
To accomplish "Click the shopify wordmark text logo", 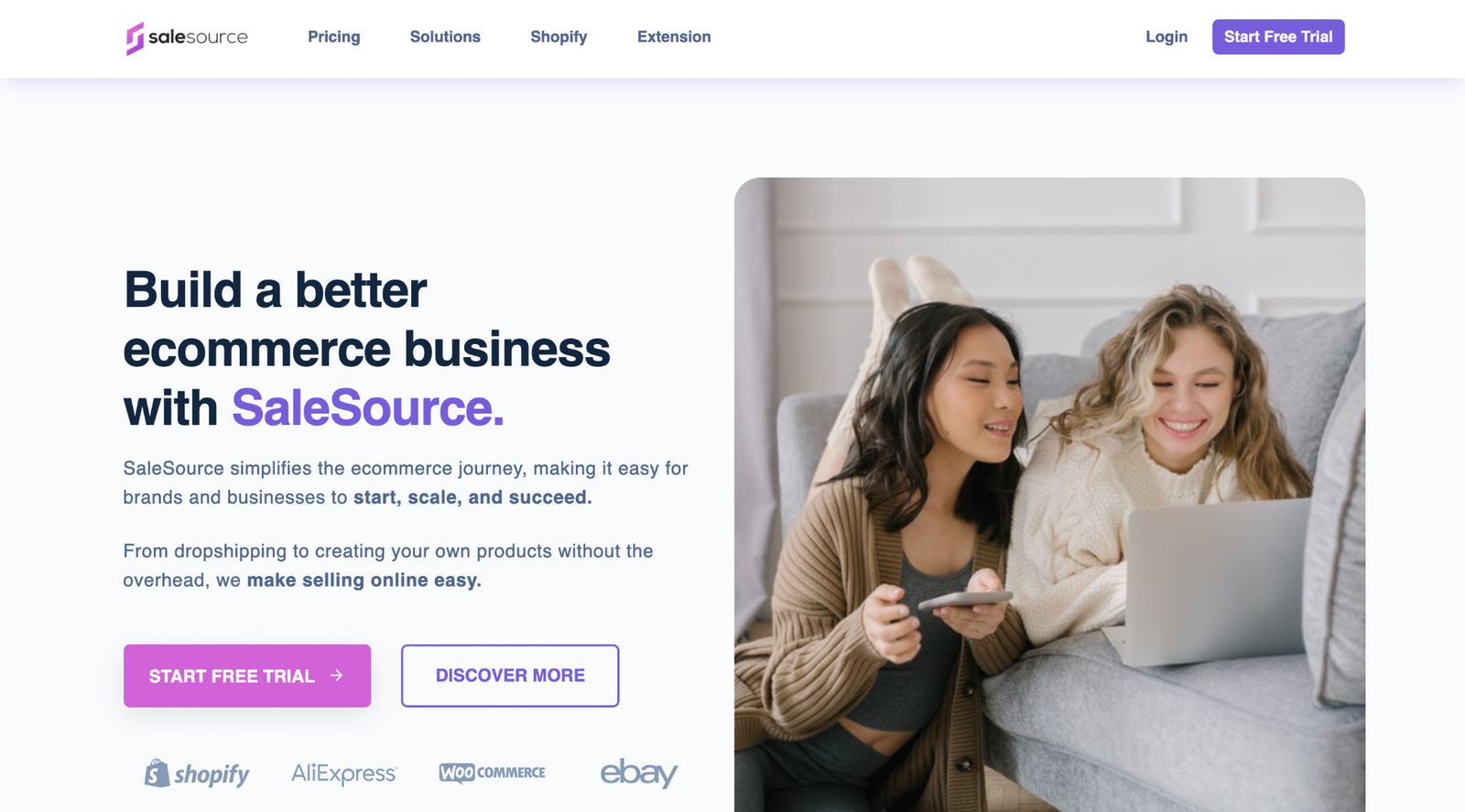I will pyautogui.click(x=212, y=774).
